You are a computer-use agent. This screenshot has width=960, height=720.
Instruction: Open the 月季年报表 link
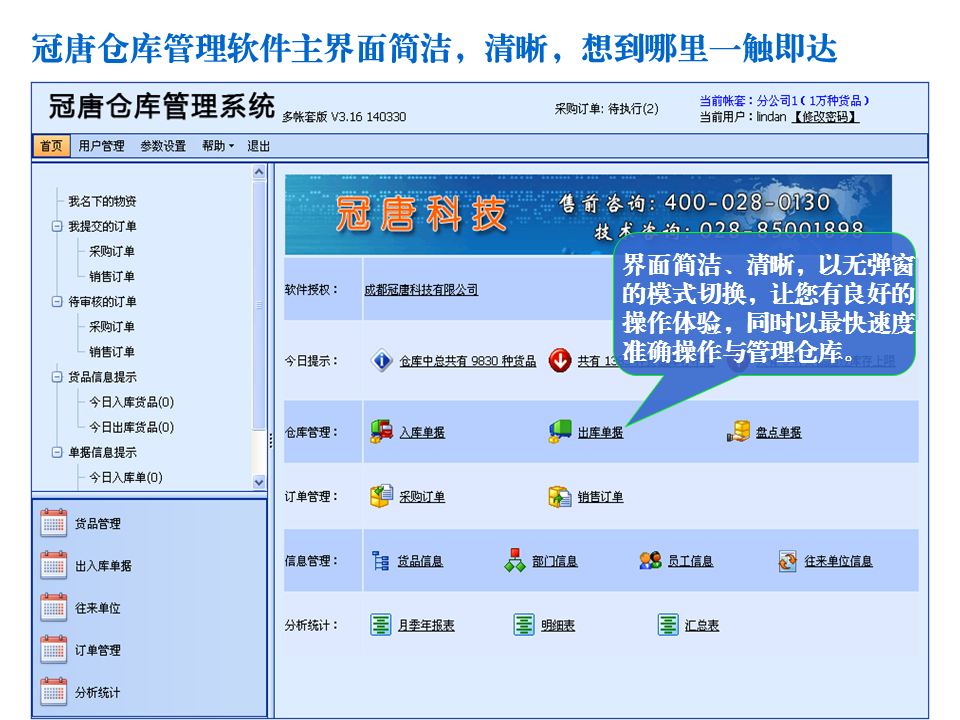click(426, 625)
